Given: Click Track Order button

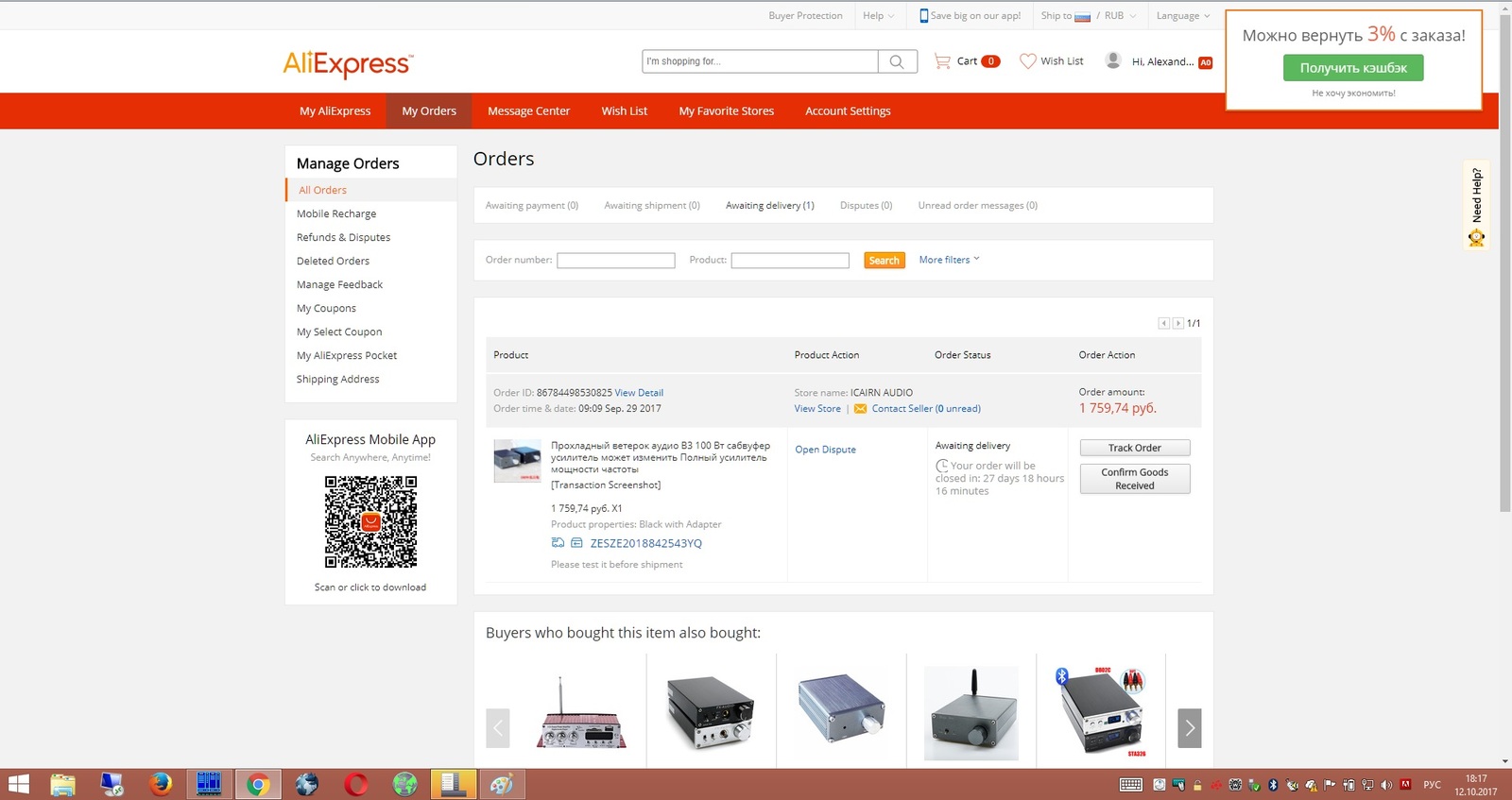Looking at the screenshot, I should [1135, 448].
